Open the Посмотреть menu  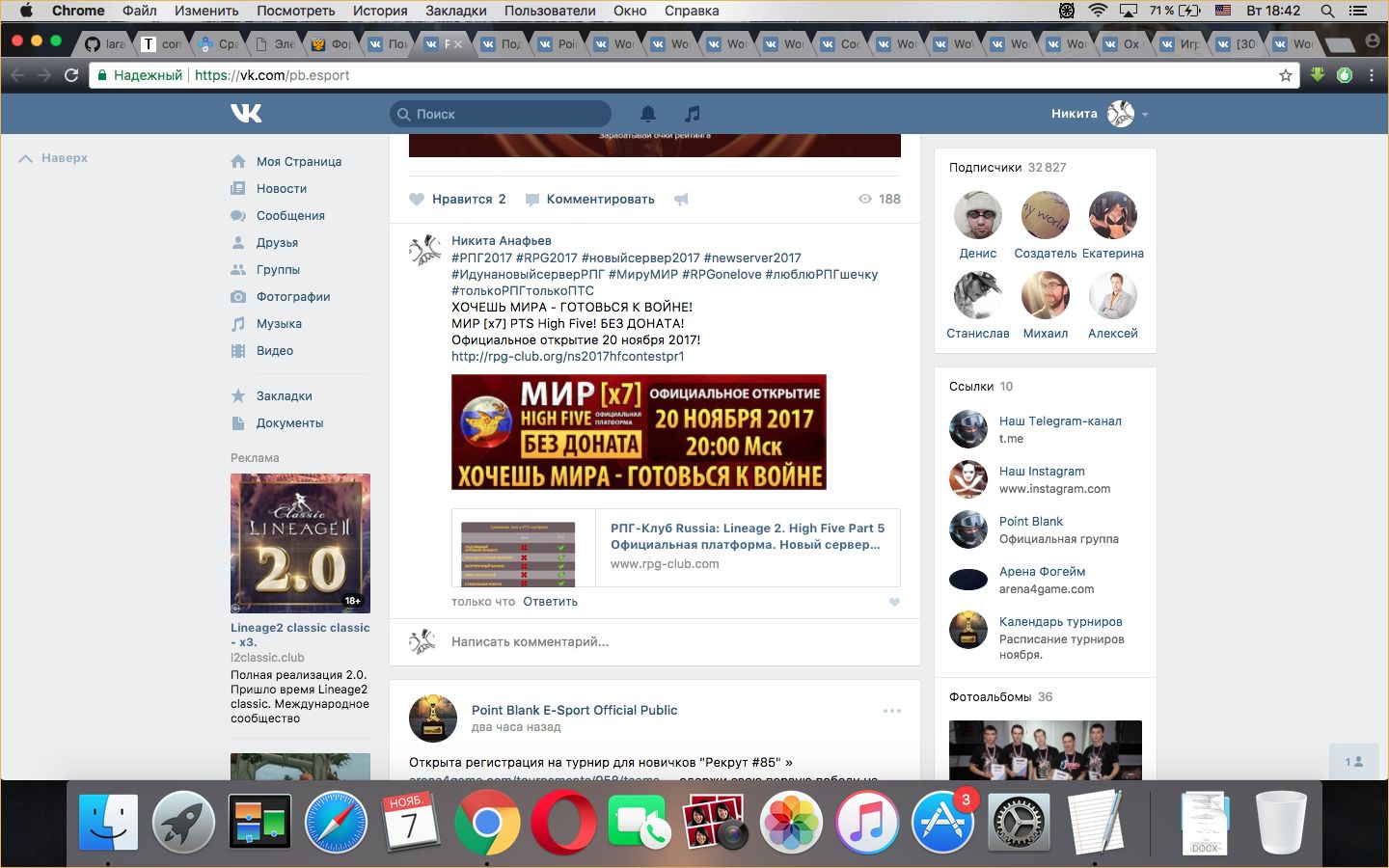(x=296, y=11)
